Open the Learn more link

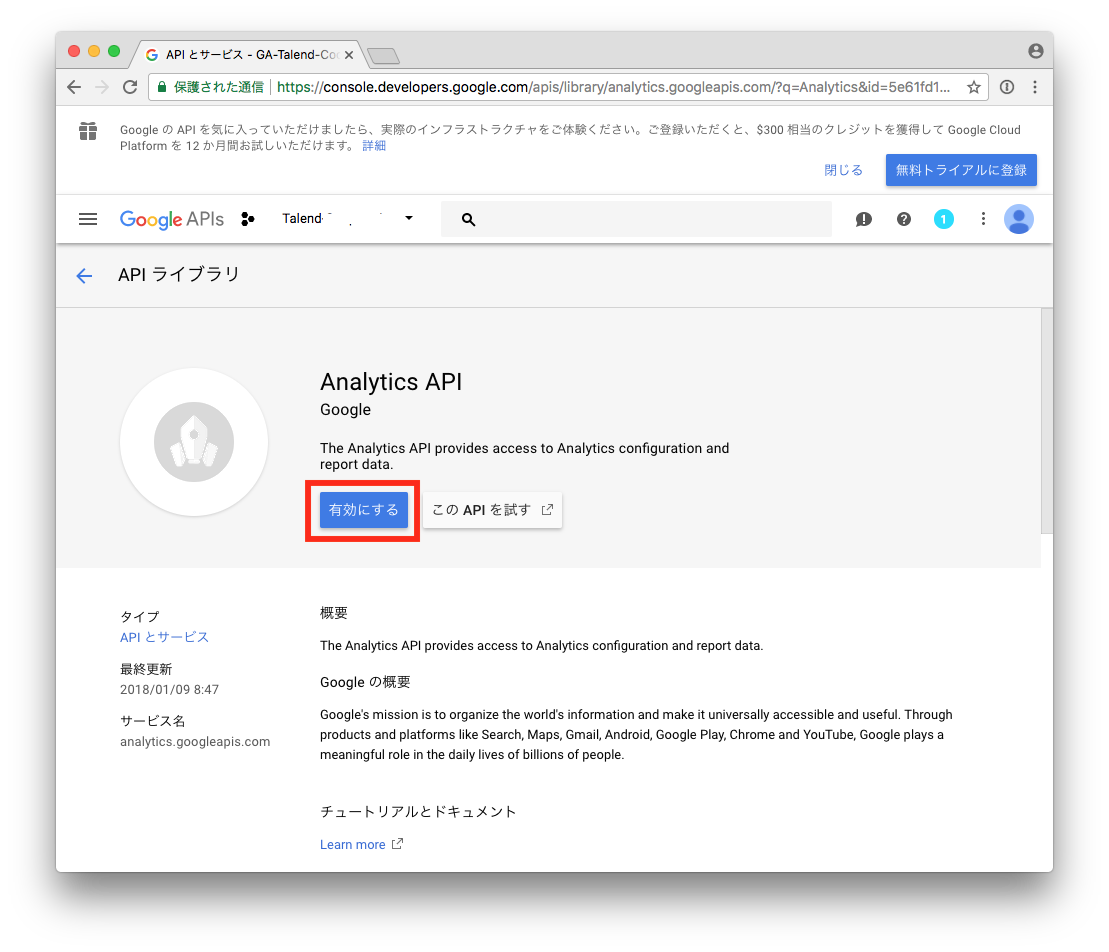click(x=354, y=844)
